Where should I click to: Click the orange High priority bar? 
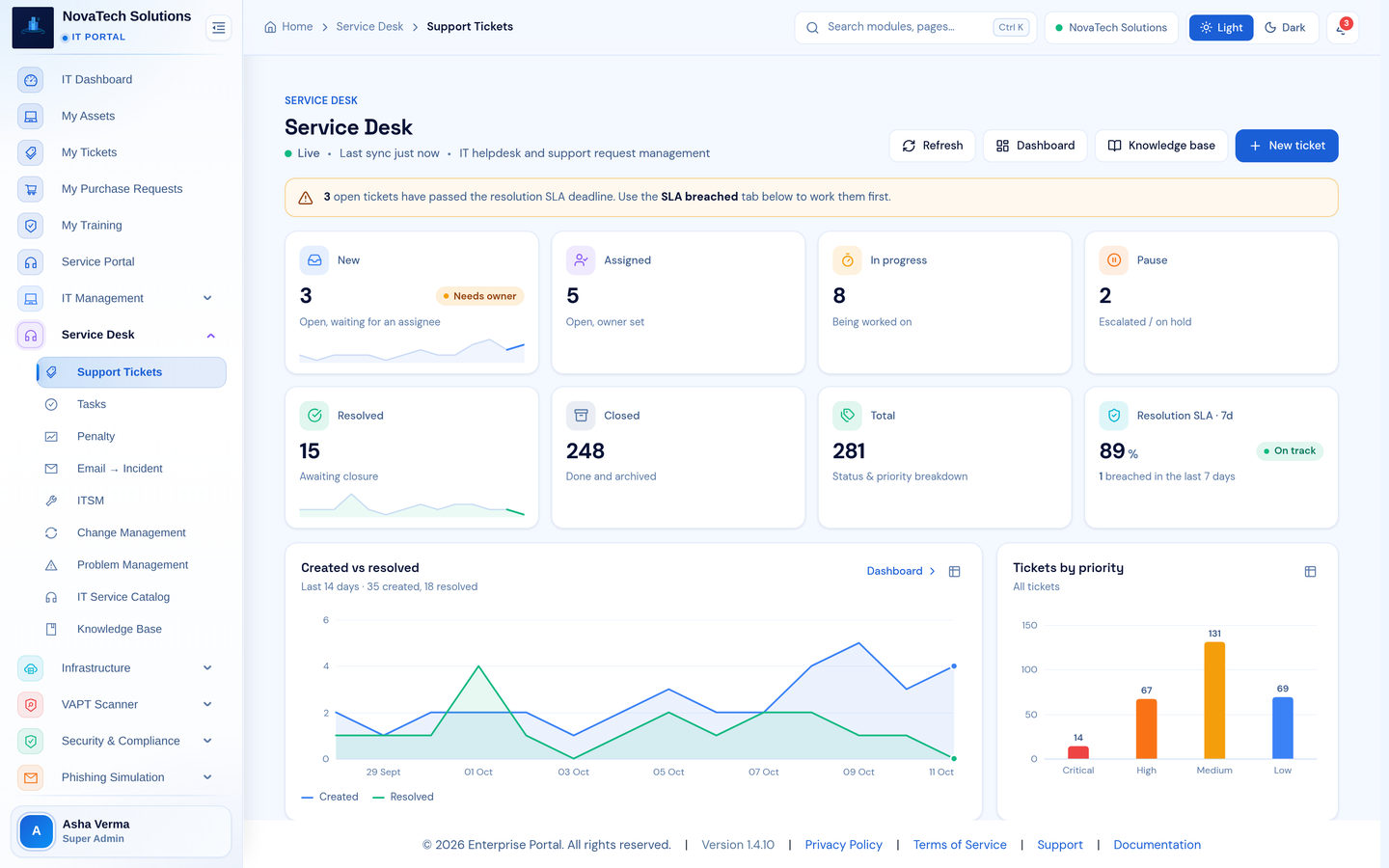click(x=1146, y=729)
